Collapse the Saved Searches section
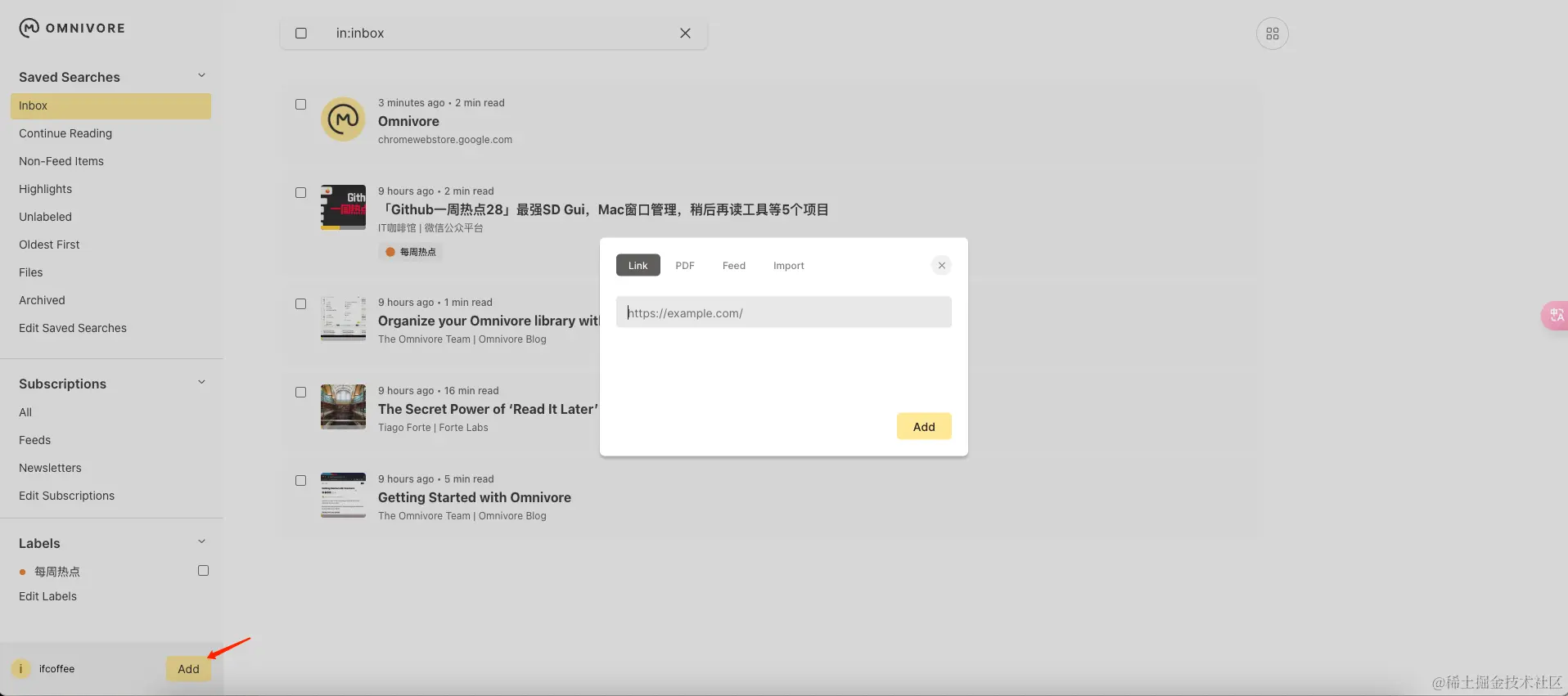This screenshot has height=696, width=1568. (201, 76)
